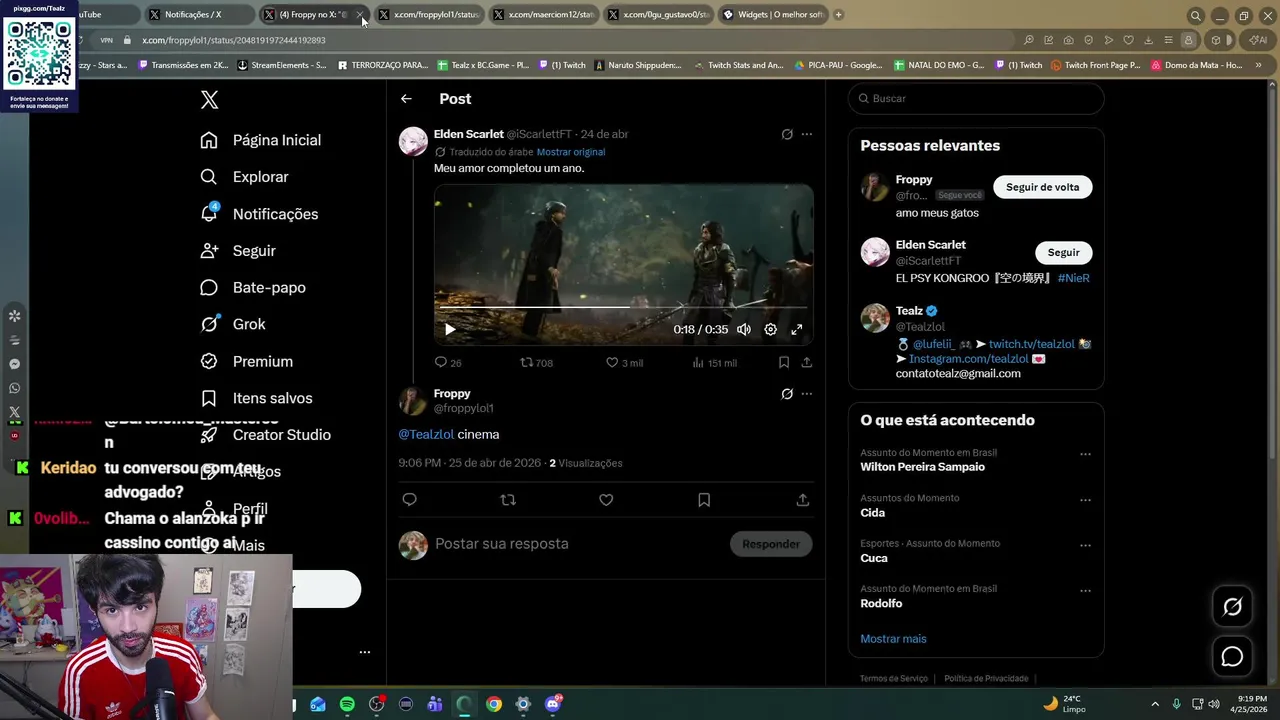Enter fullscreen on the video
This screenshot has height=720, width=1280.
[x=797, y=329]
